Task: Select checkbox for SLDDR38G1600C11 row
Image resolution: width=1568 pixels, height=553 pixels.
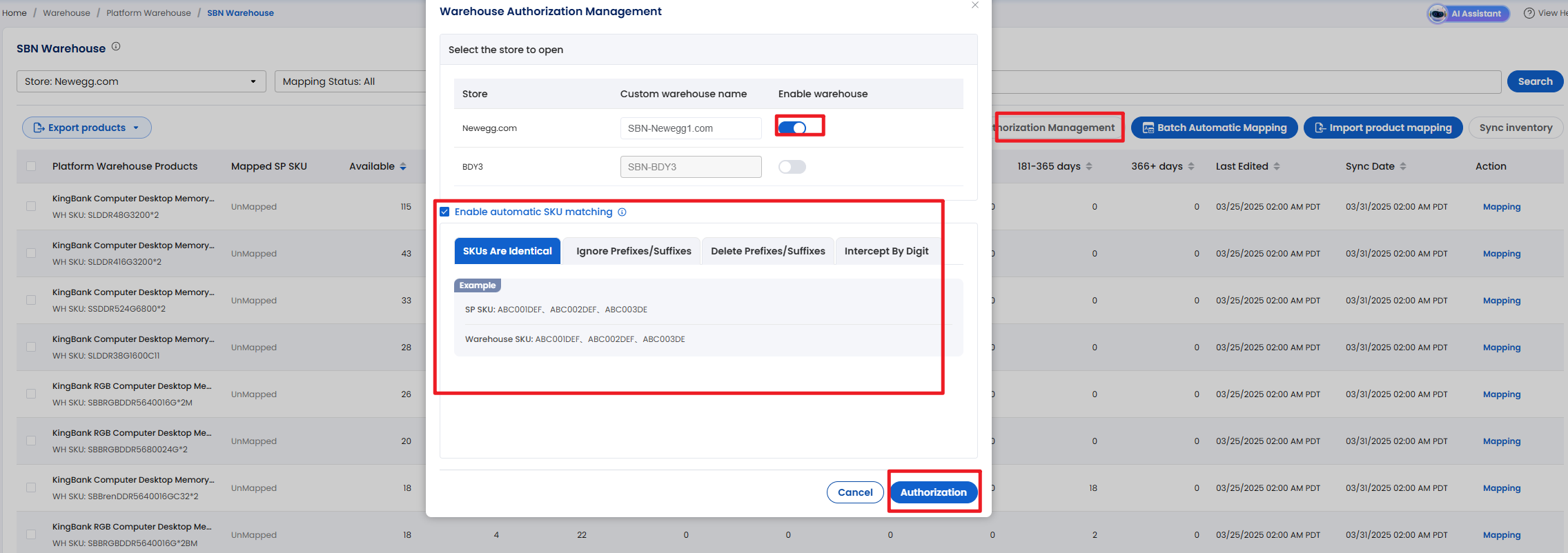Action: point(31,347)
